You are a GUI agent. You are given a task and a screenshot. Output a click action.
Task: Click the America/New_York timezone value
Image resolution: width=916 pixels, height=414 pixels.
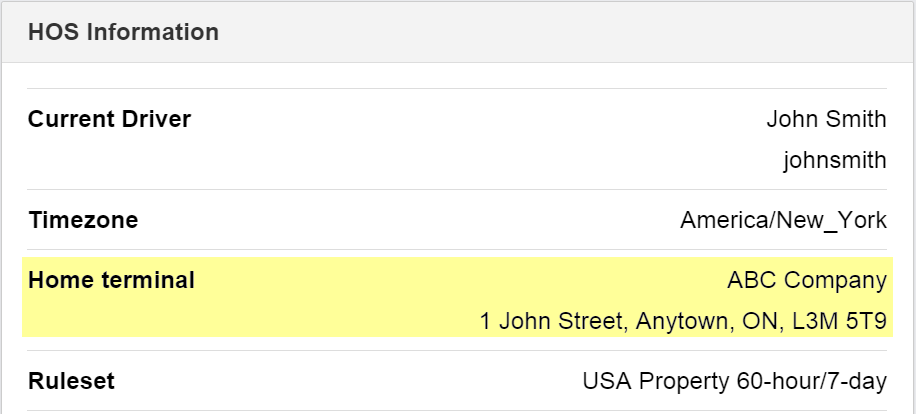[x=783, y=220]
